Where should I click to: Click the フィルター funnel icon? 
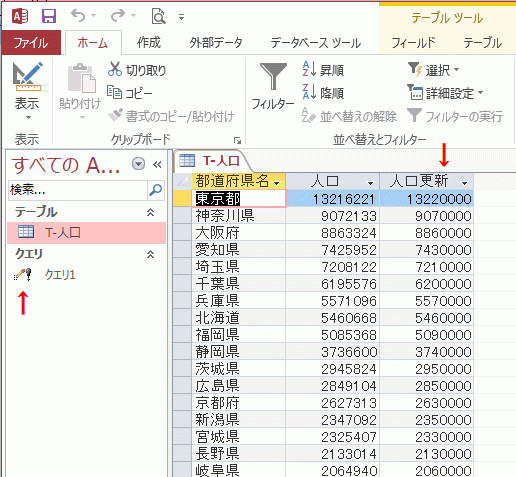[273, 77]
